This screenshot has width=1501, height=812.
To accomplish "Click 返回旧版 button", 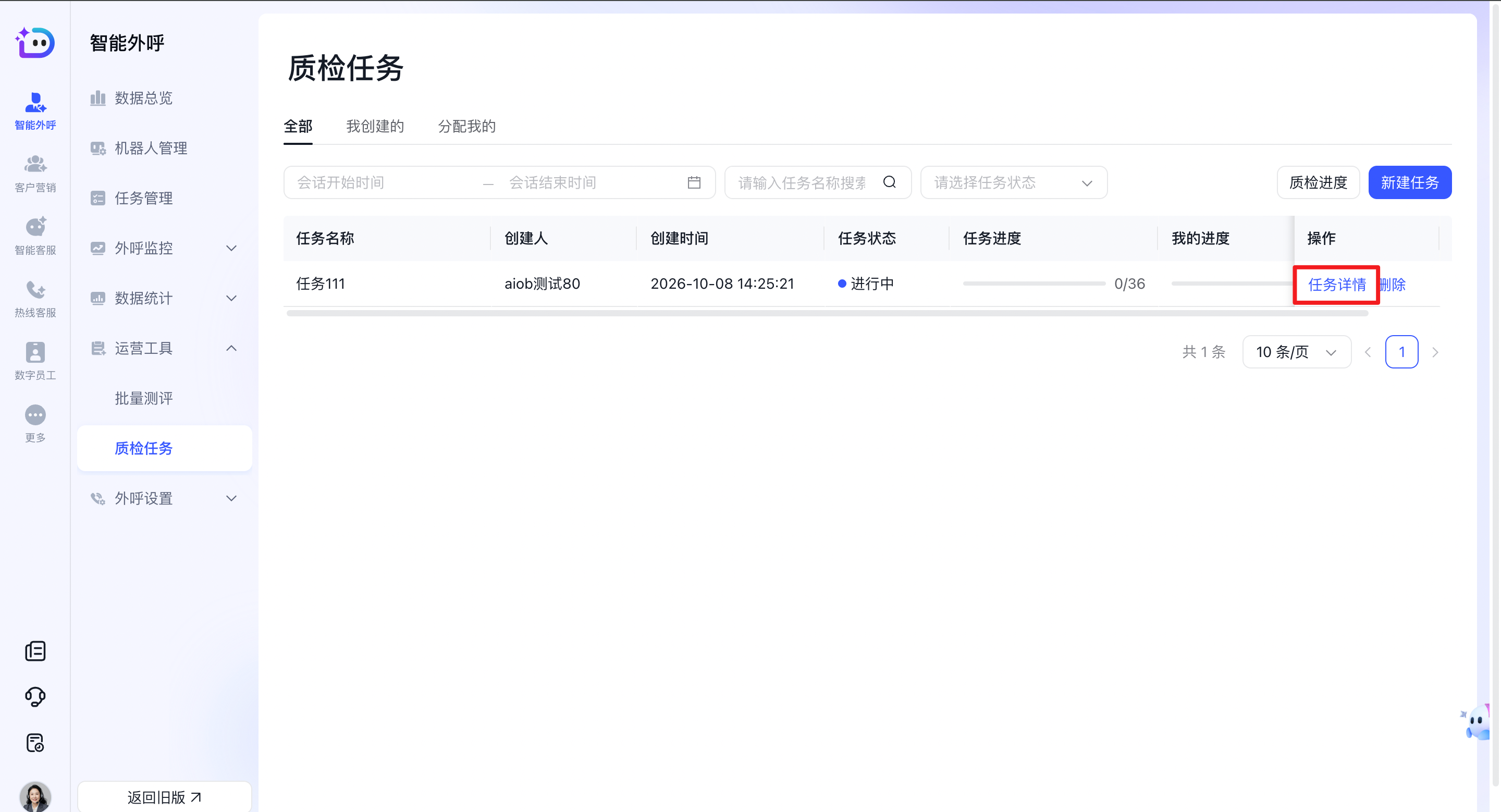I will coord(164,797).
